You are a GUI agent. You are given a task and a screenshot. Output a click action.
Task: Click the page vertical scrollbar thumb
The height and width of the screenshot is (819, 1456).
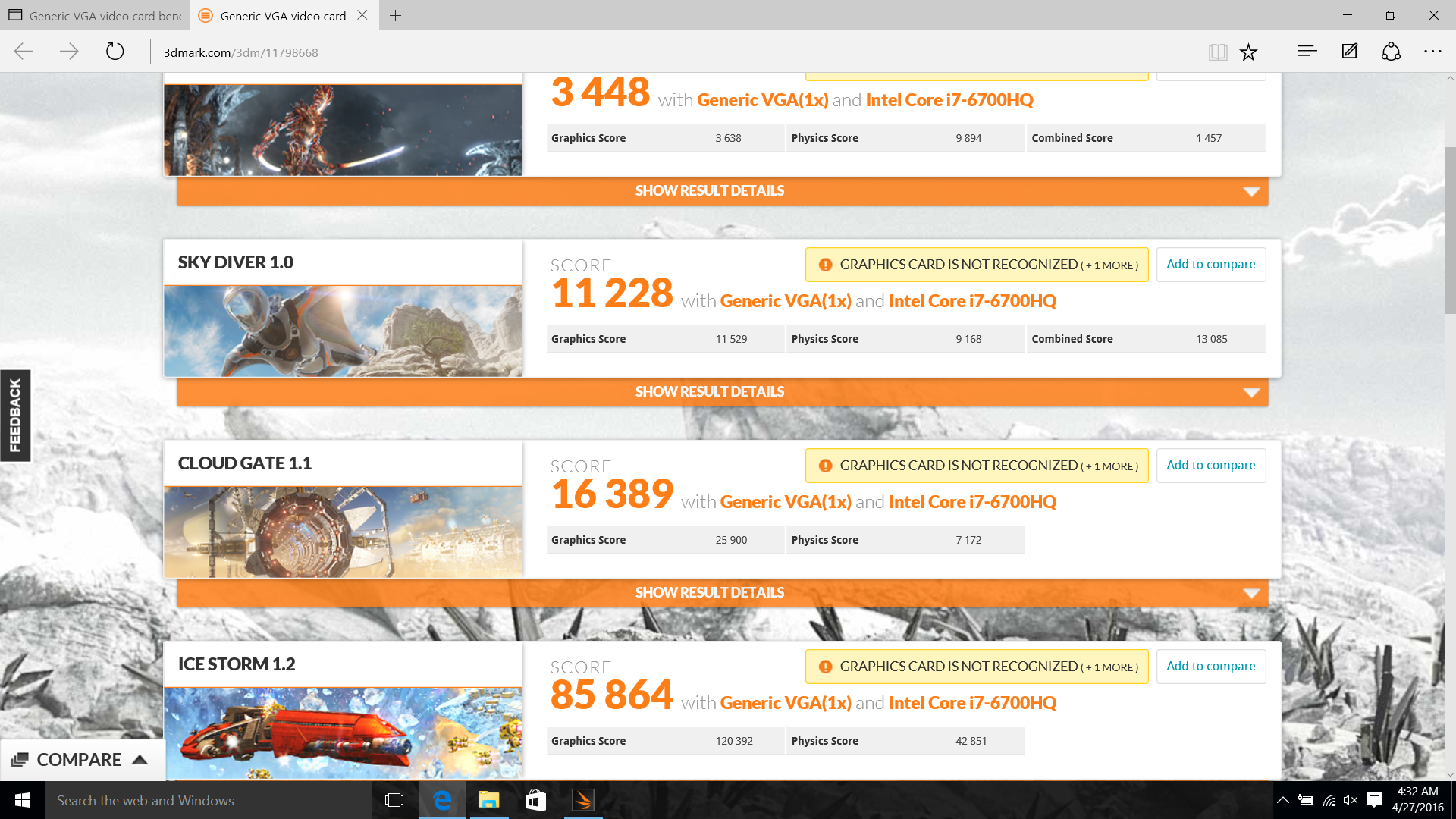coord(1449,230)
